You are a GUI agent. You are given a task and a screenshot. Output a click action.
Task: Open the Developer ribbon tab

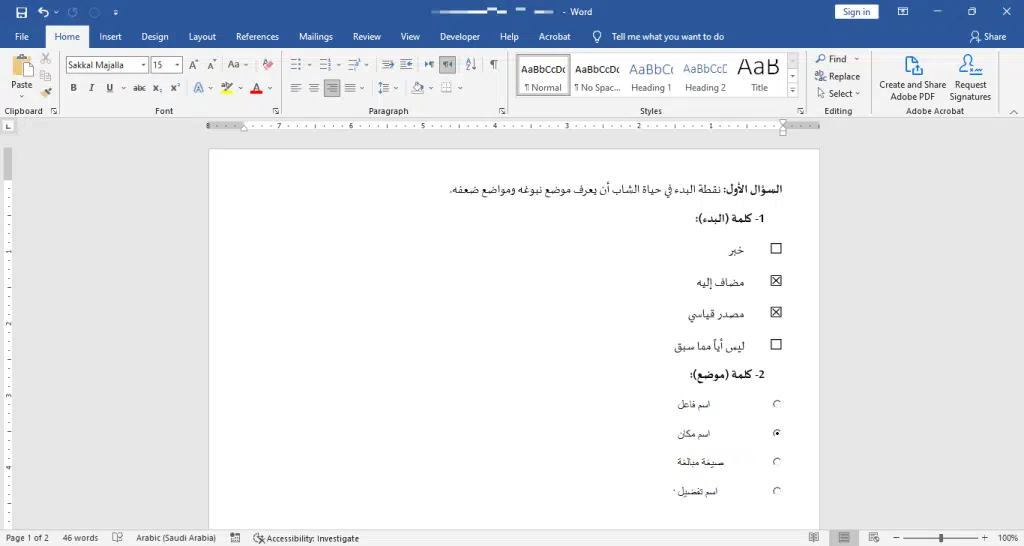pos(460,37)
